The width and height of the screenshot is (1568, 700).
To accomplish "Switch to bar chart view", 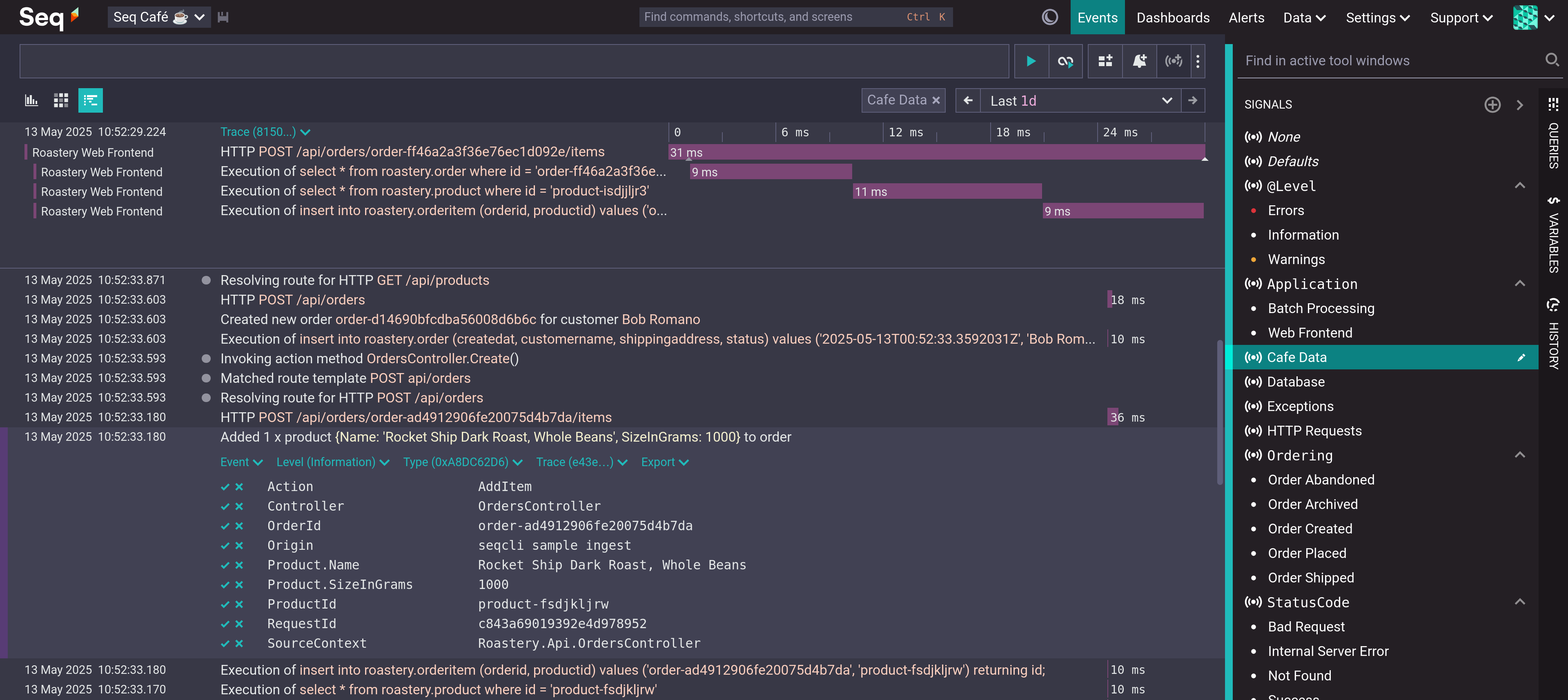I will [31, 100].
